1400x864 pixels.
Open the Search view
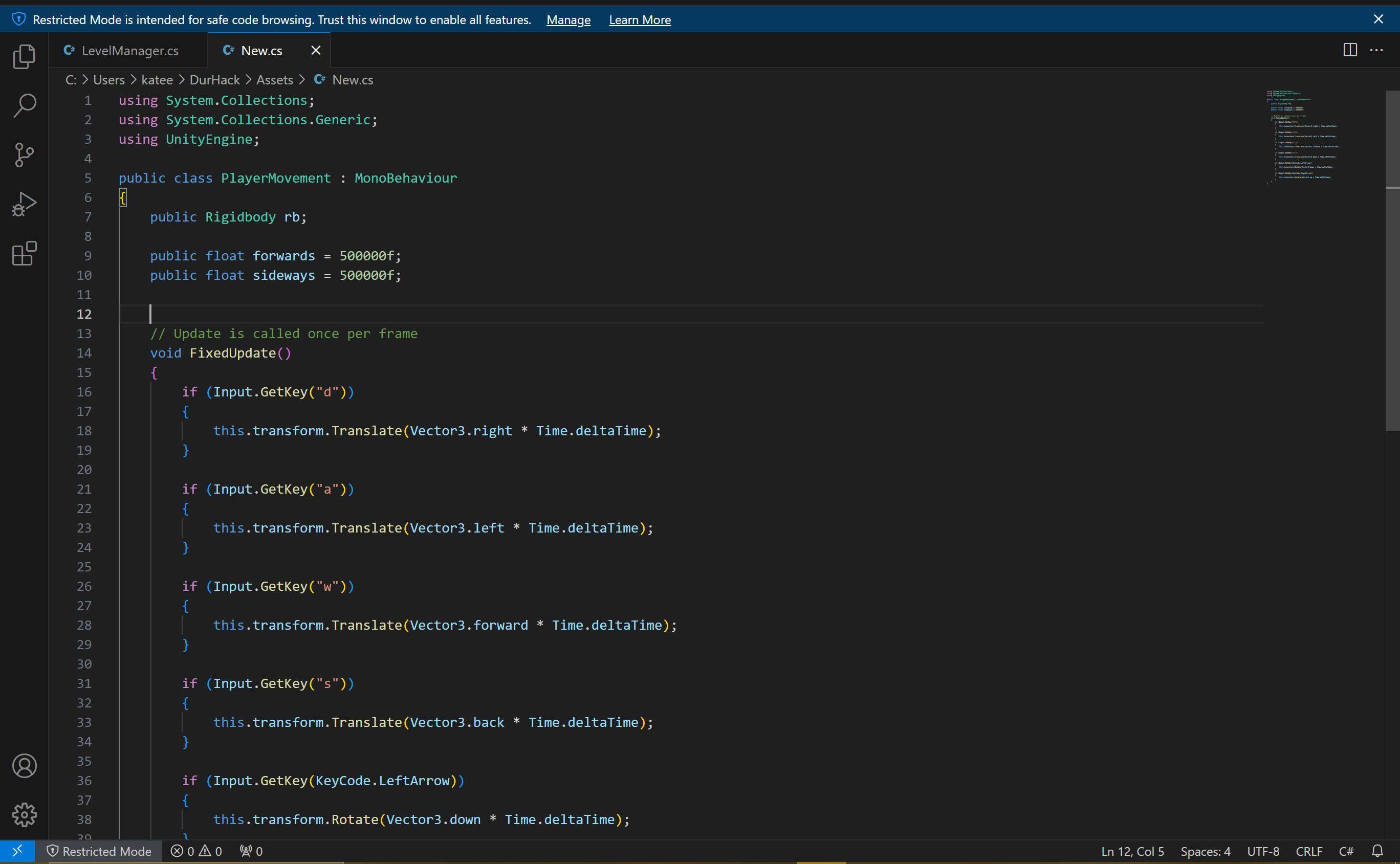pyautogui.click(x=24, y=106)
